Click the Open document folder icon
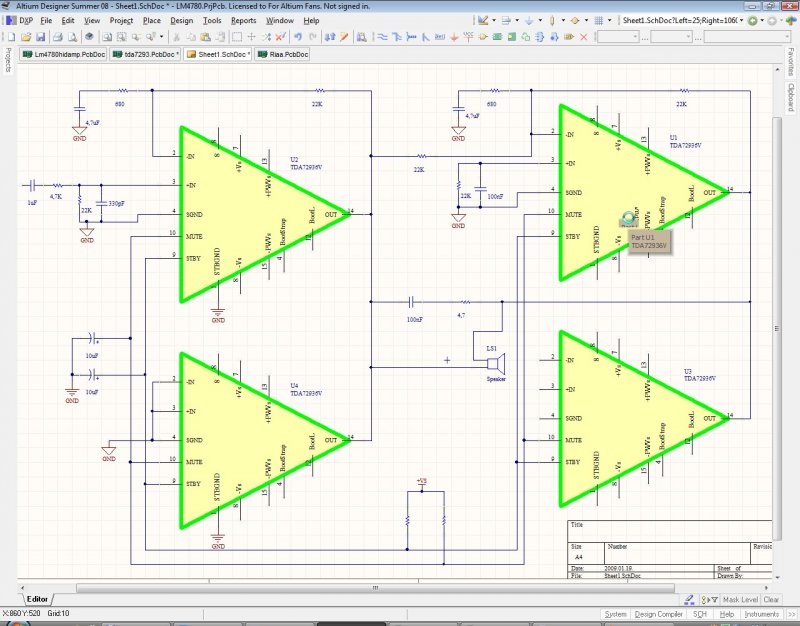This screenshot has height=626, width=800. click(x=26, y=37)
